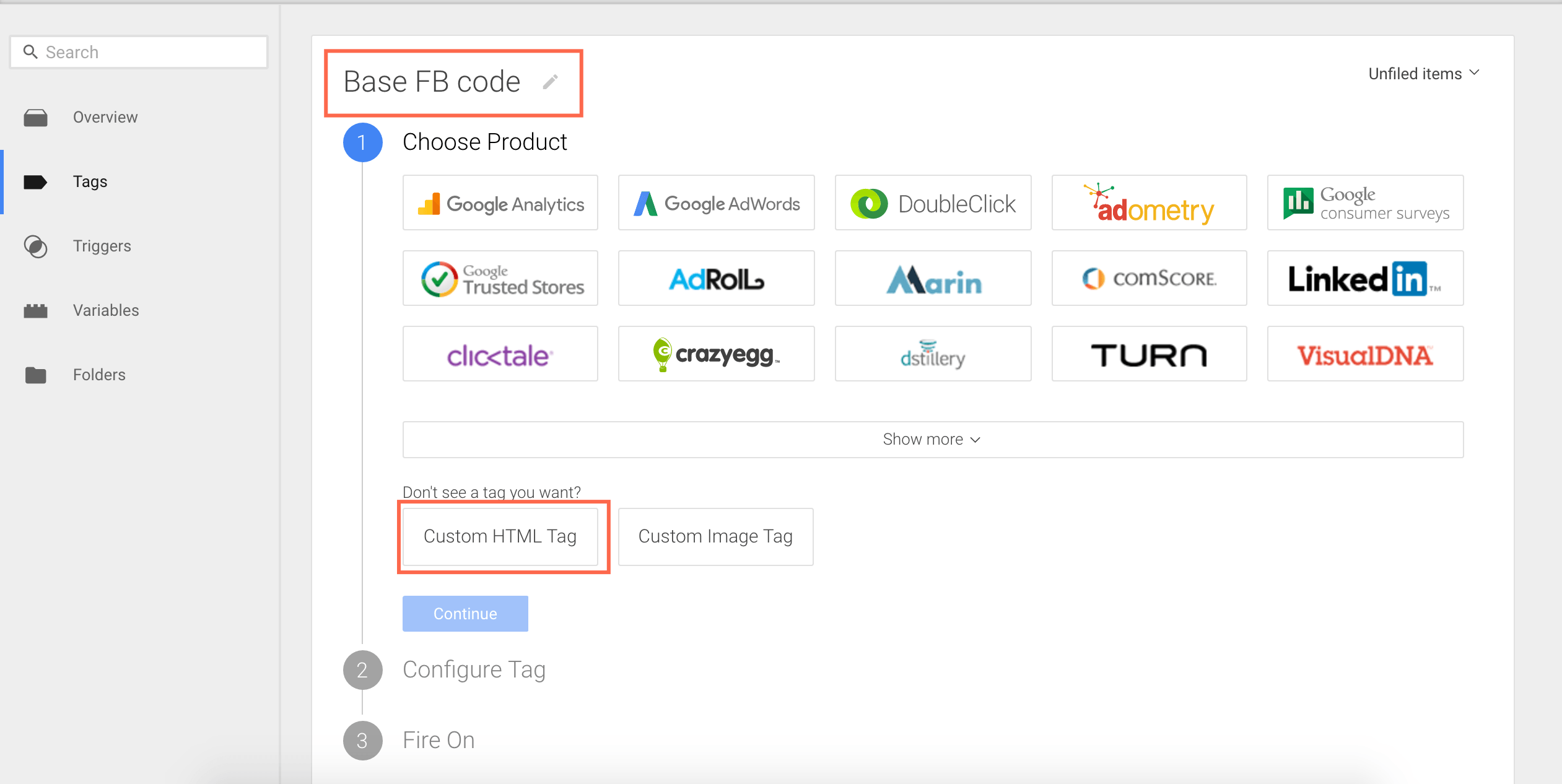Viewport: 1562px width, 784px height.
Task: Pick Google Trusted Stores product
Action: (x=500, y=278)
